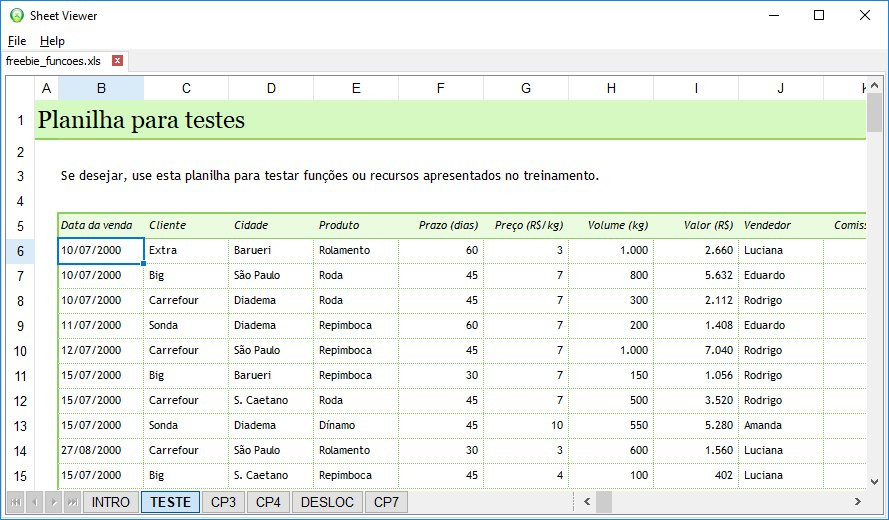Viewport: 889px width, 520px height.
Task: Open the File menu
Action: pyautogui.click(x=17, y=41)
